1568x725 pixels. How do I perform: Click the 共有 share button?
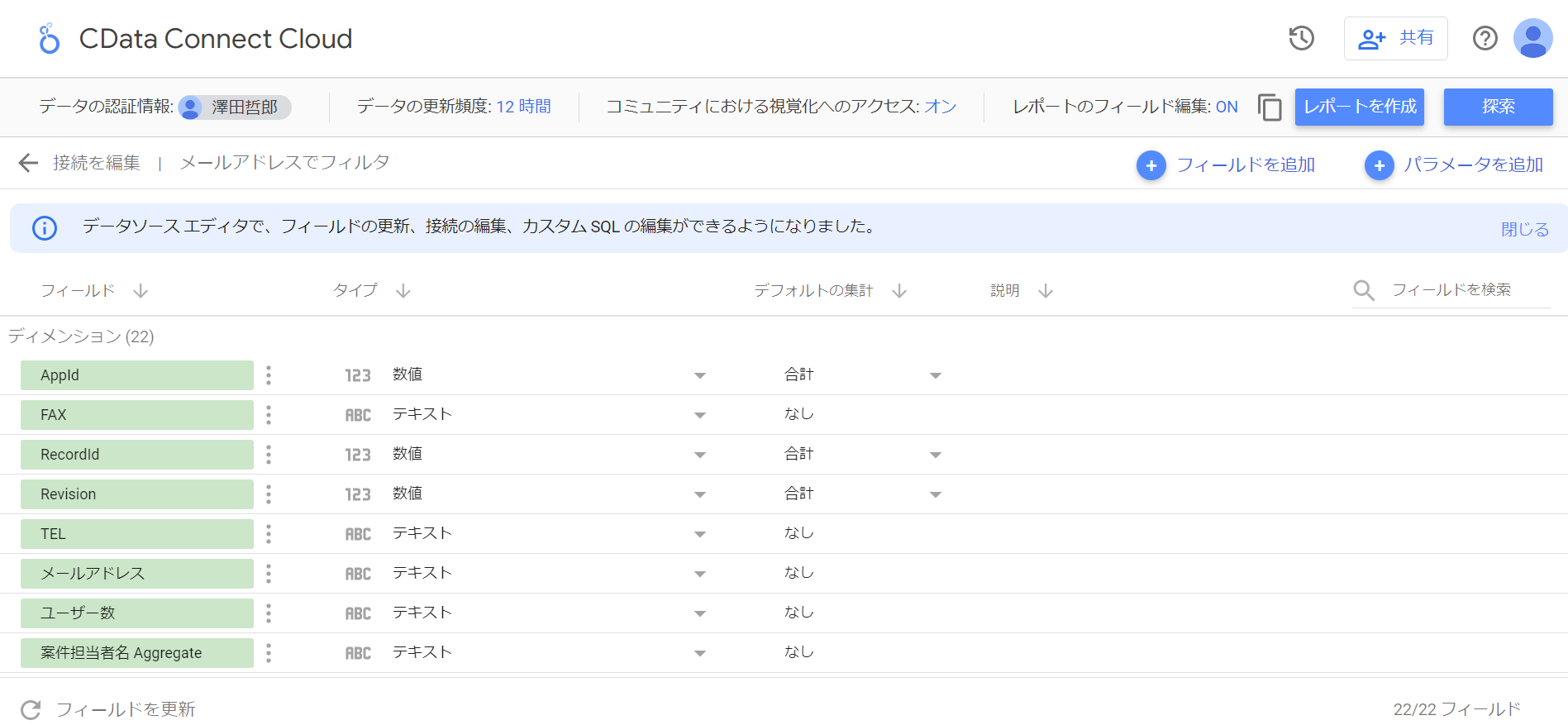[1395, 38]
